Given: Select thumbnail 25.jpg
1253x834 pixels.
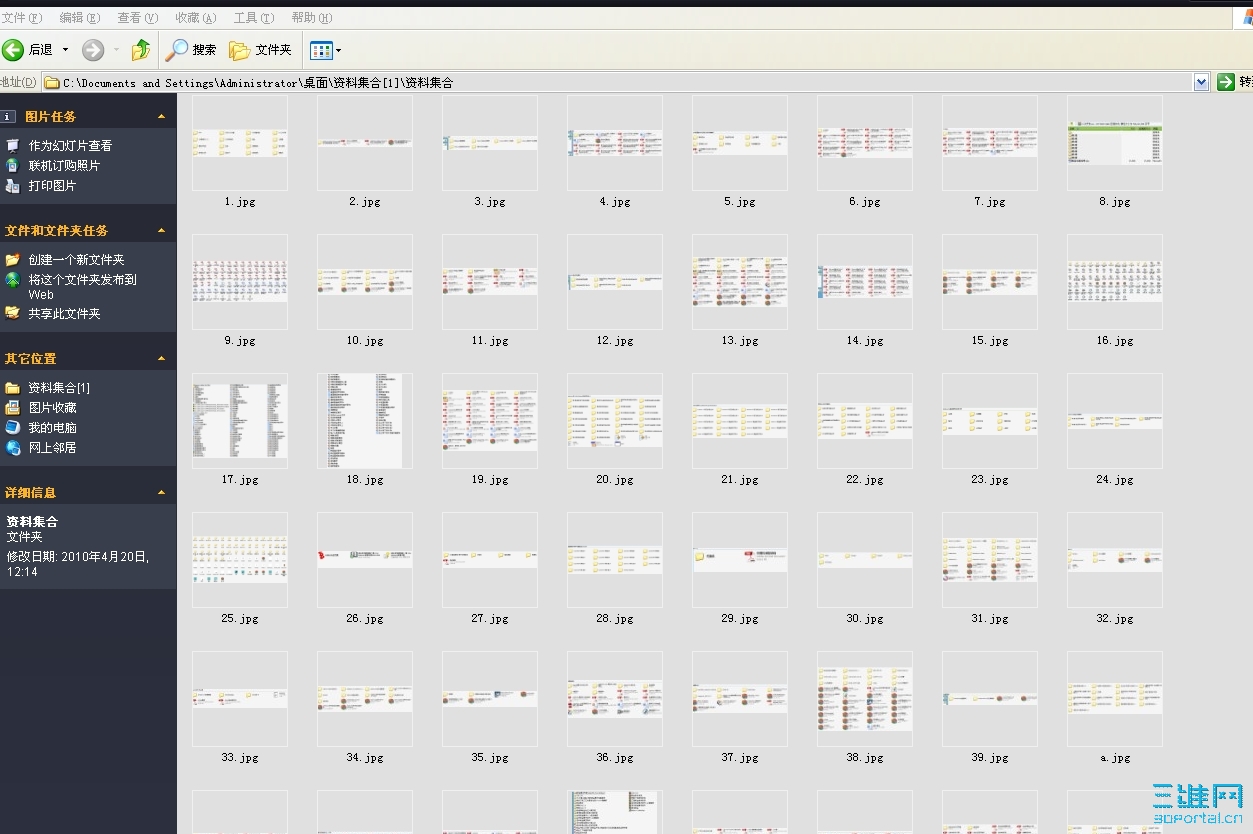Looking at the screenshot, I should [240, 560].
